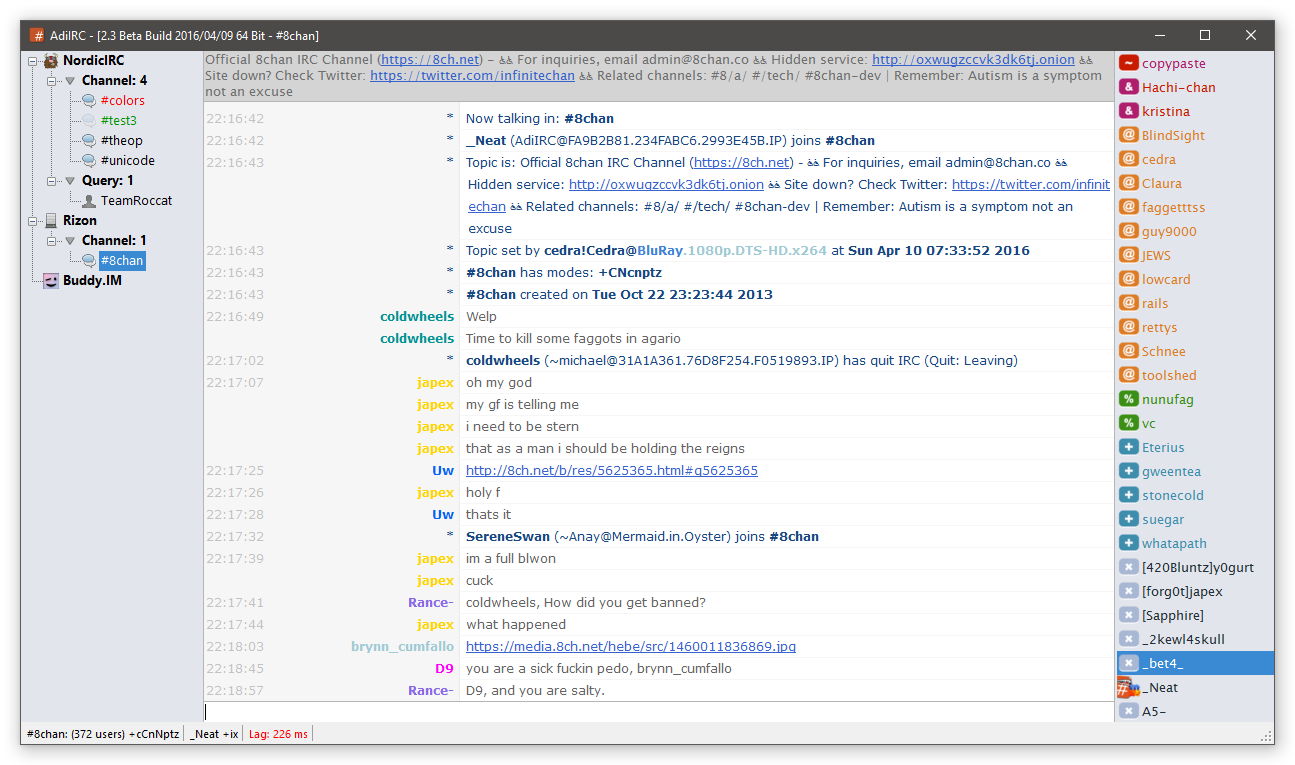Open the onion link in the chat topic message
The width and height of the screenshot is (1295, 765).
click(666, 184)
